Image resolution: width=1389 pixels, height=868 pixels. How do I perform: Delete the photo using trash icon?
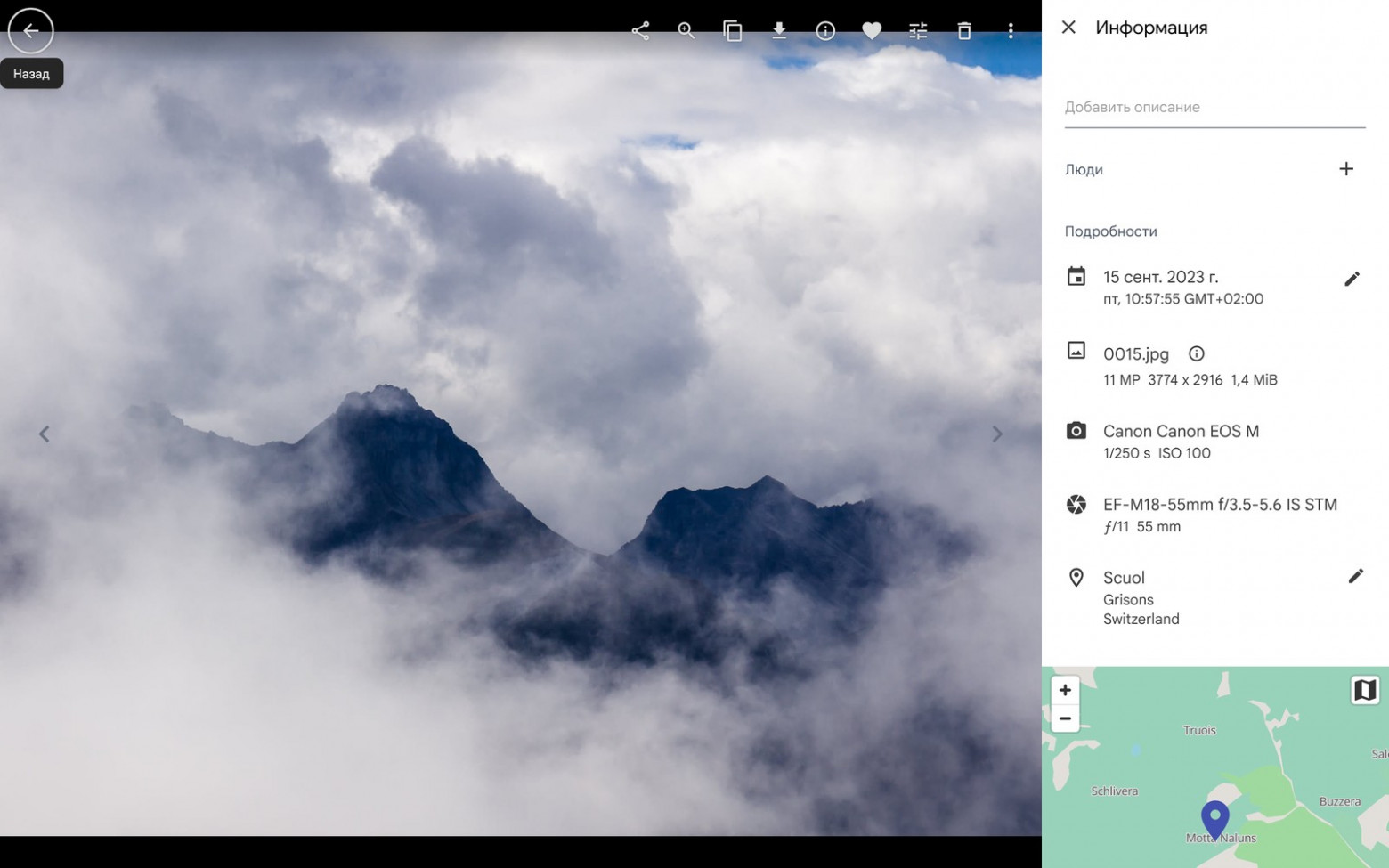(x=964, y=31)
